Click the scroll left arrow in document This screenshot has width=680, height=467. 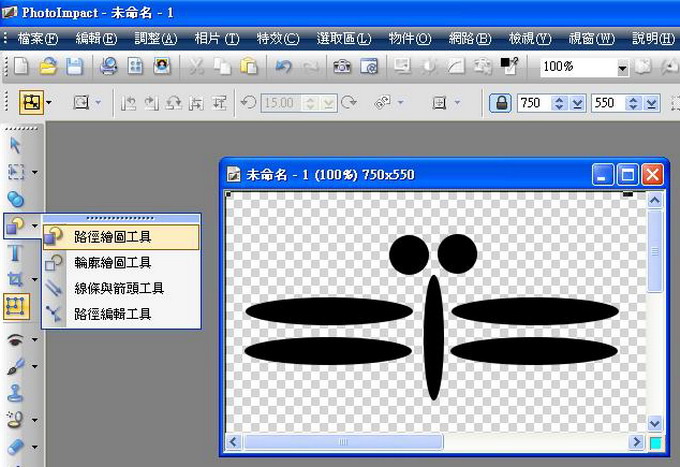233,442
